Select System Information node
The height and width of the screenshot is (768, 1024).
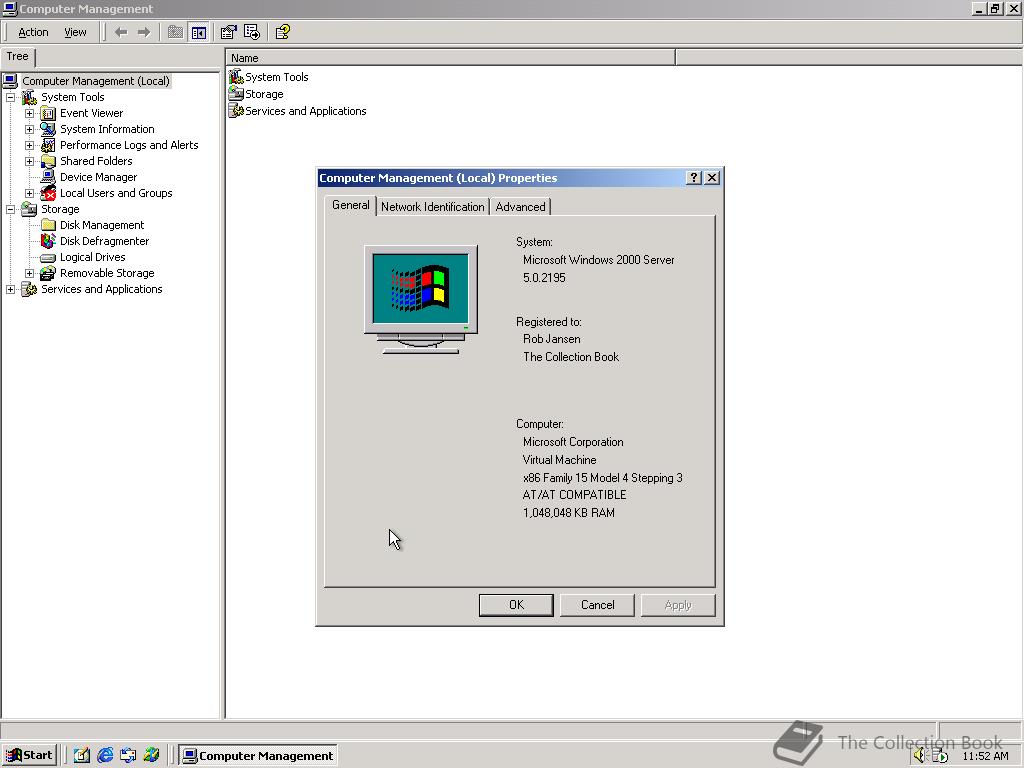click(x=107, y=129)
